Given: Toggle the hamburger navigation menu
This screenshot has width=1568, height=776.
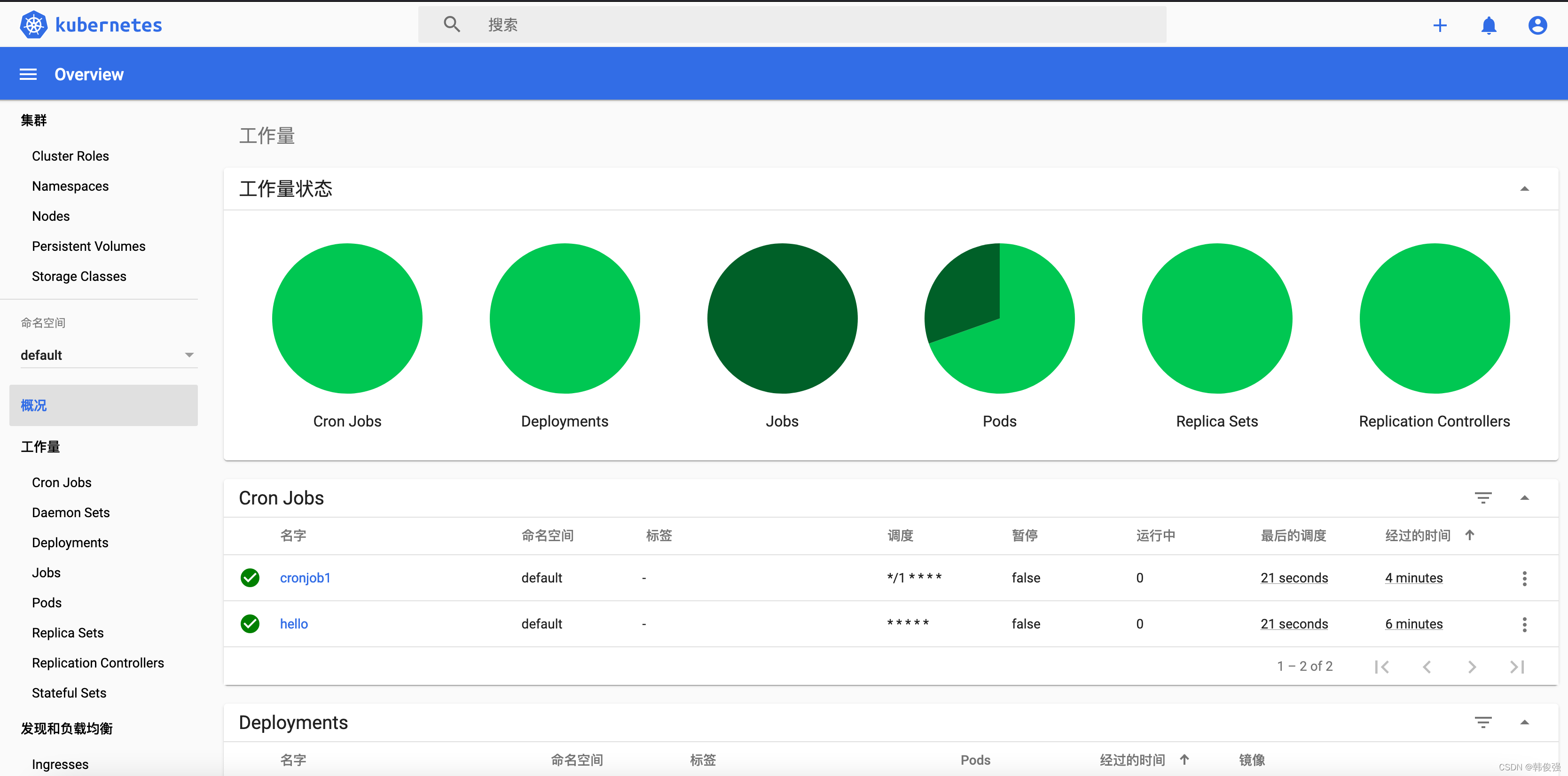Looking at the screenshot, I should (28, 74).
